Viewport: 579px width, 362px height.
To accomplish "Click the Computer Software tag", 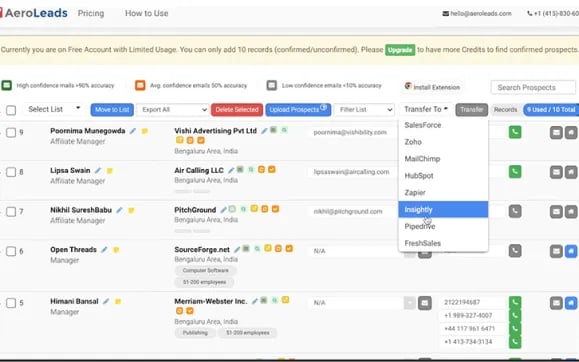I will (x=205, y=270).
